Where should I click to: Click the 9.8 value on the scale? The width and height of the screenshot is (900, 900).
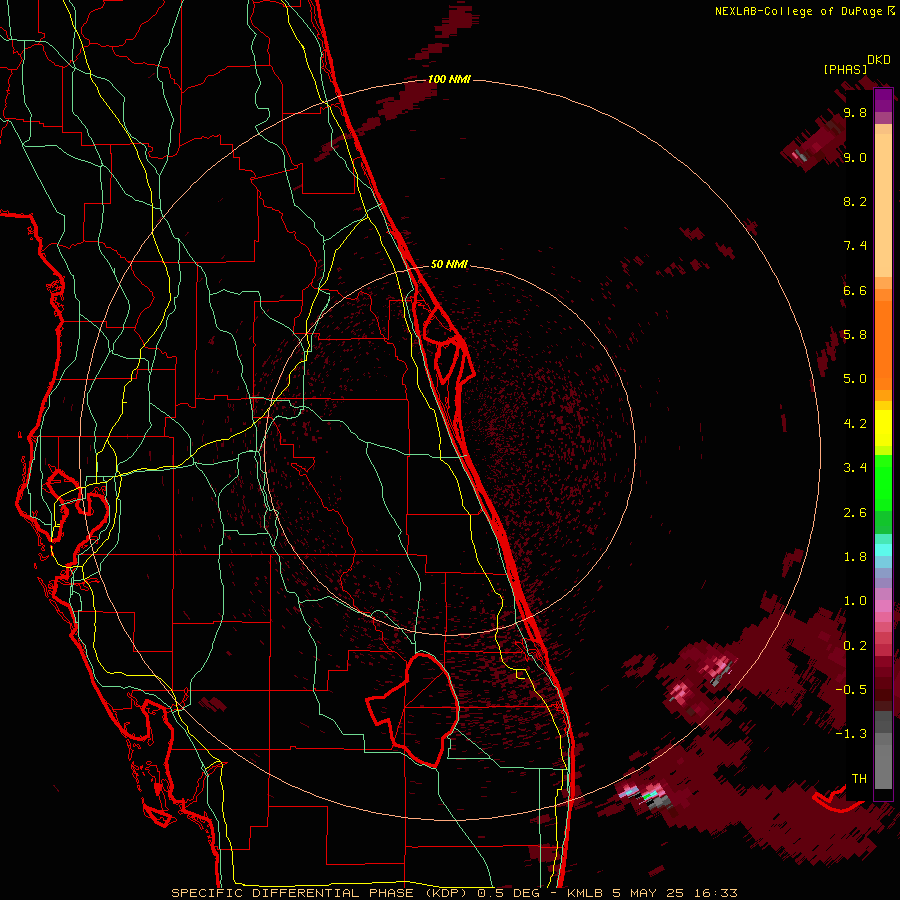point(855,112)
